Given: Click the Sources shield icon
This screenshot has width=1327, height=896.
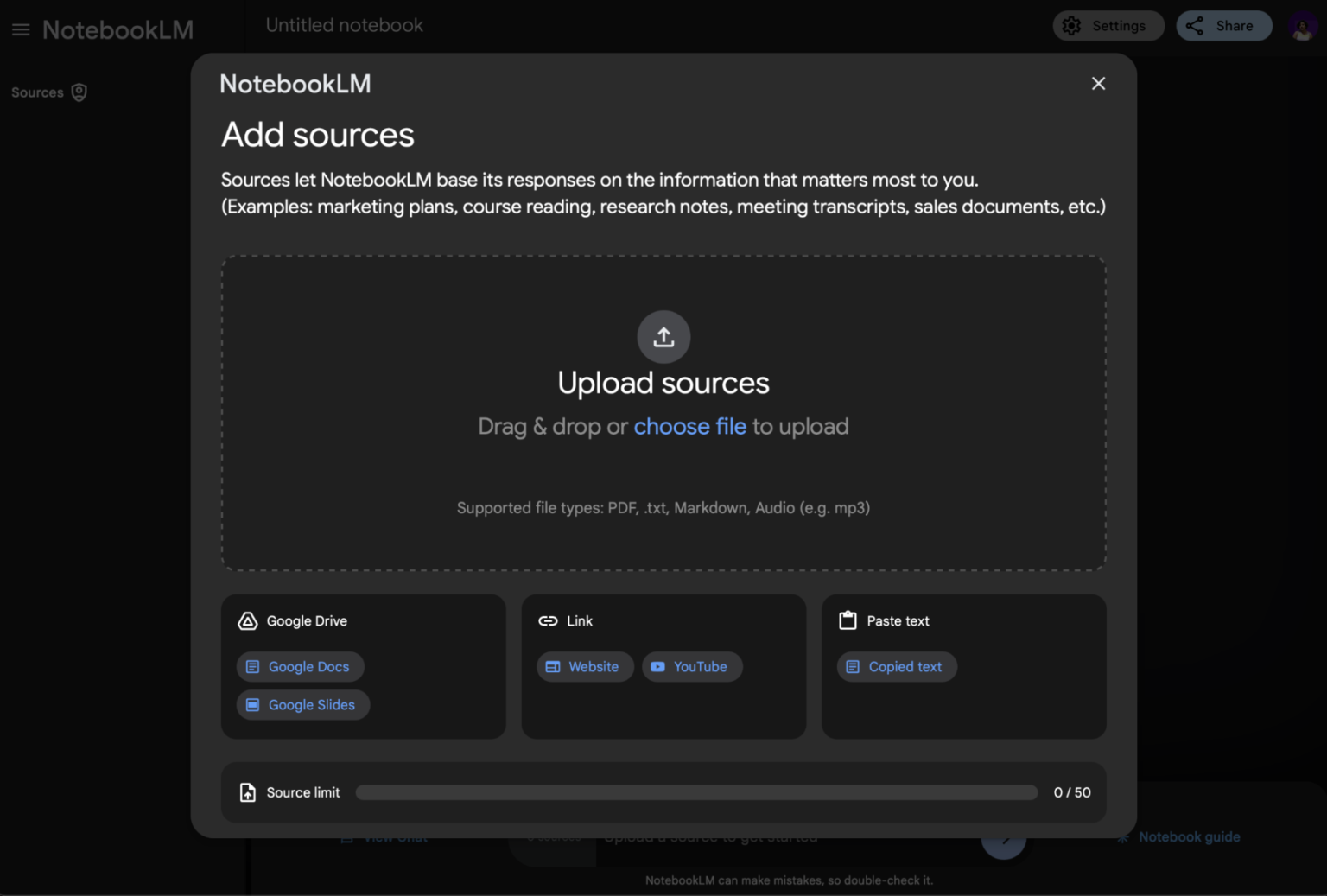Looking at the screenshot, I should [x=79, y=92].
